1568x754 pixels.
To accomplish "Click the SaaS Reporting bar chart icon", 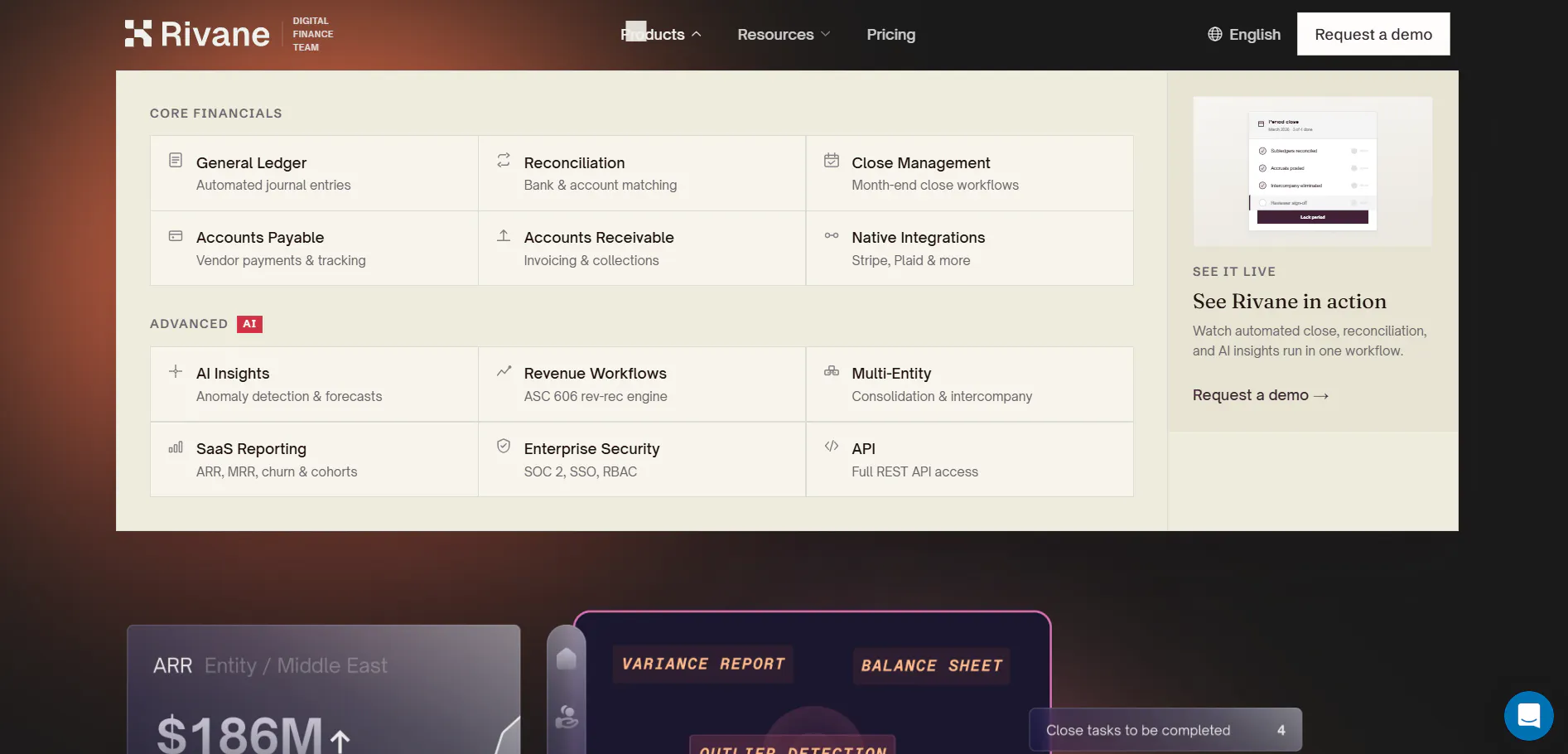I will tap(176, 447).
